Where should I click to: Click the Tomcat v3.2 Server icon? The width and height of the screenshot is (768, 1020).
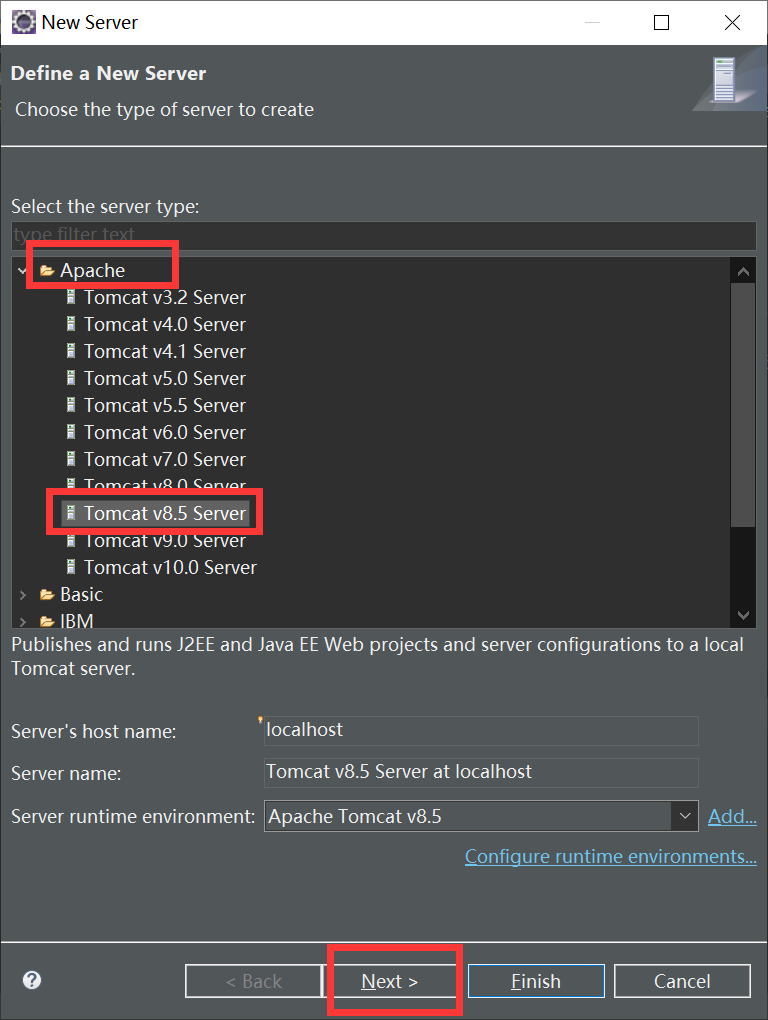tap(71, 297)
